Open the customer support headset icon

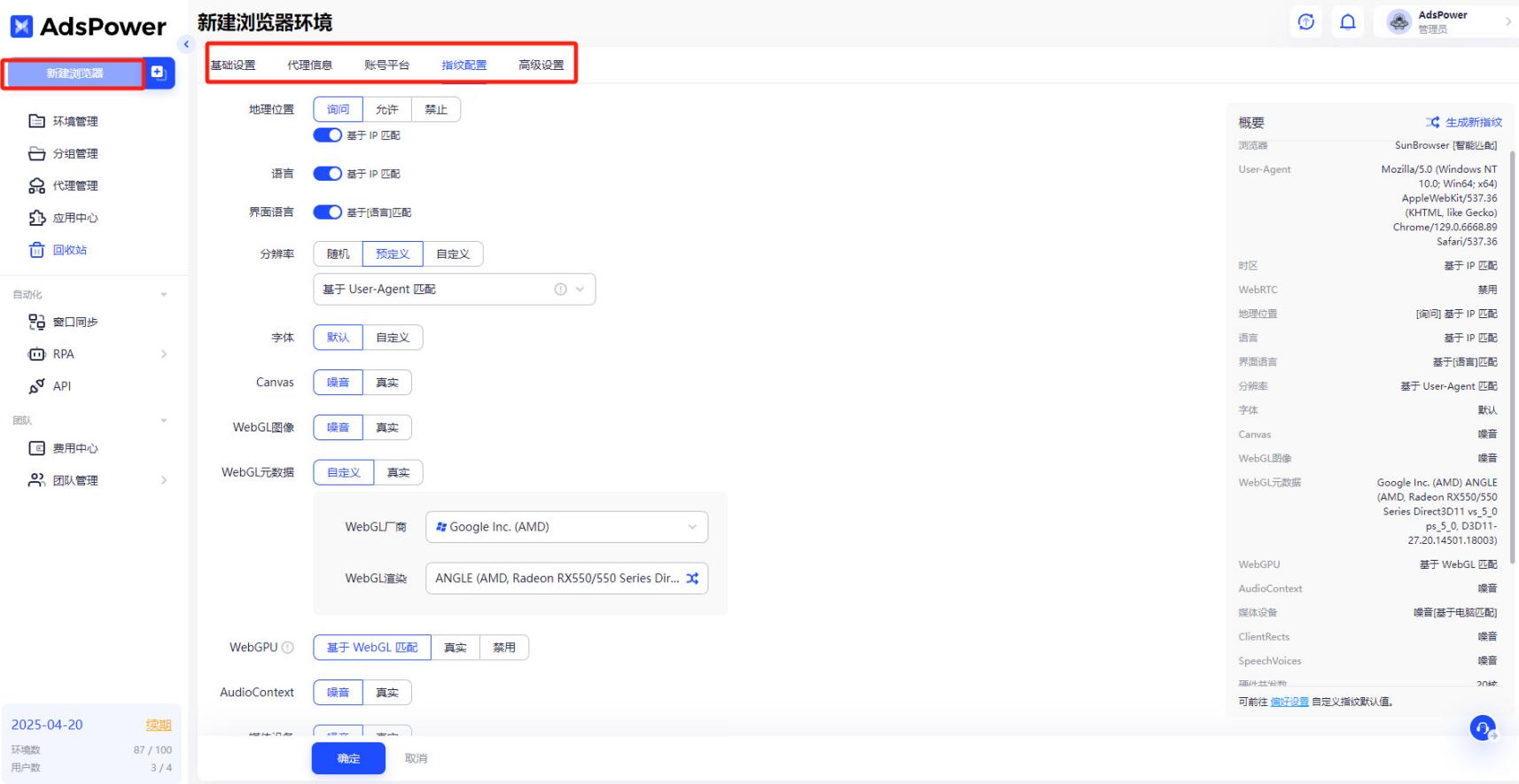pyautogui.click(x=1483, y=728)
